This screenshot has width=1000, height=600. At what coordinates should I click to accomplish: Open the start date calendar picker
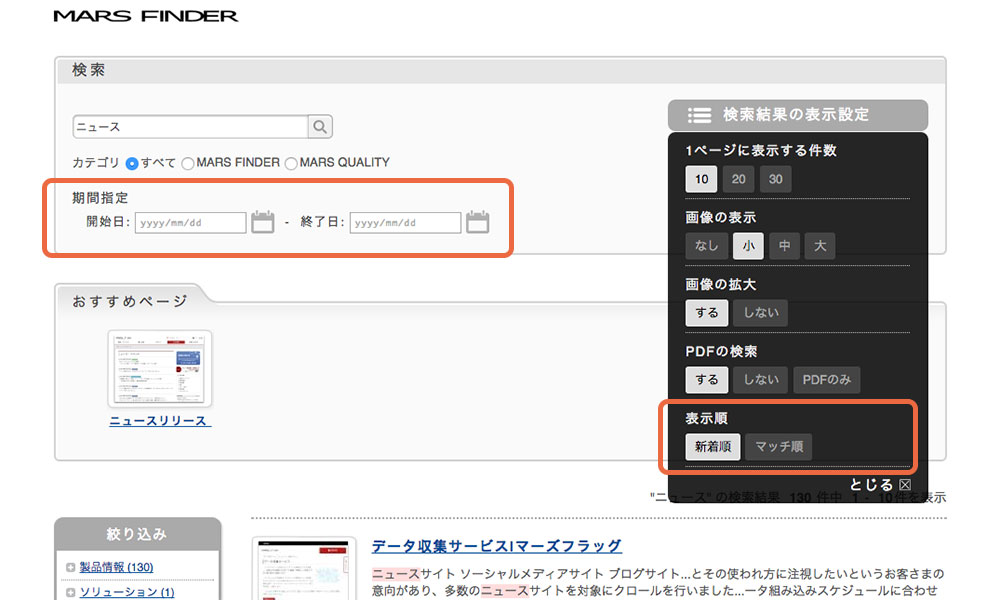(262, 222)
